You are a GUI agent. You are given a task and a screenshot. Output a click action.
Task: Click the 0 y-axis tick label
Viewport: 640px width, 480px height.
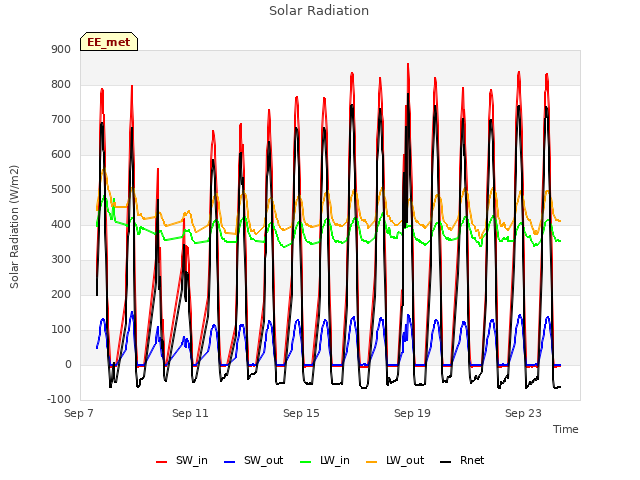tap(68, 364)
